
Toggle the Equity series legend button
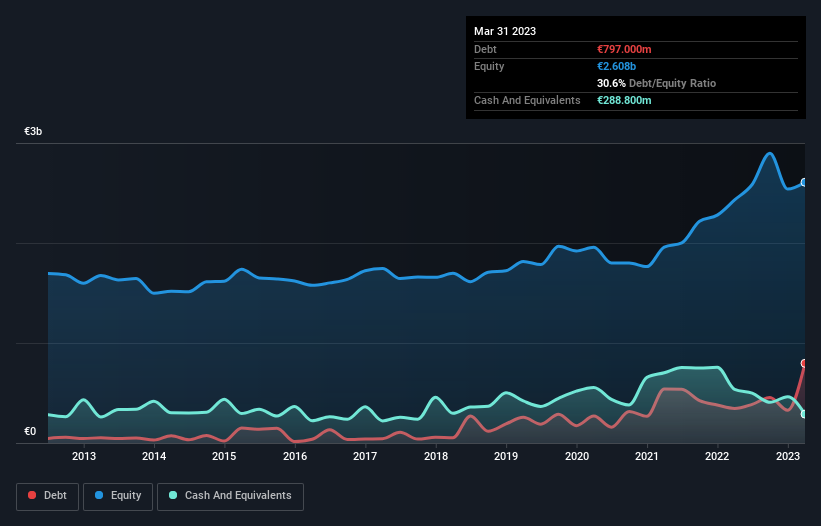[x=118, y=496]
